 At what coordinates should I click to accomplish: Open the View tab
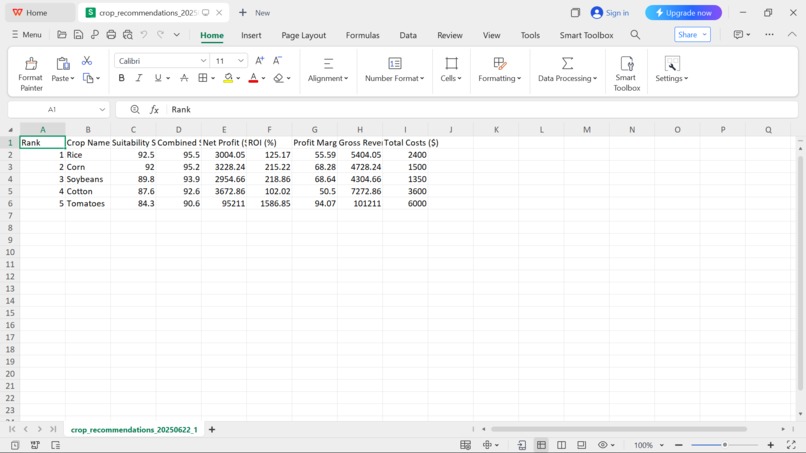point(491,35)
